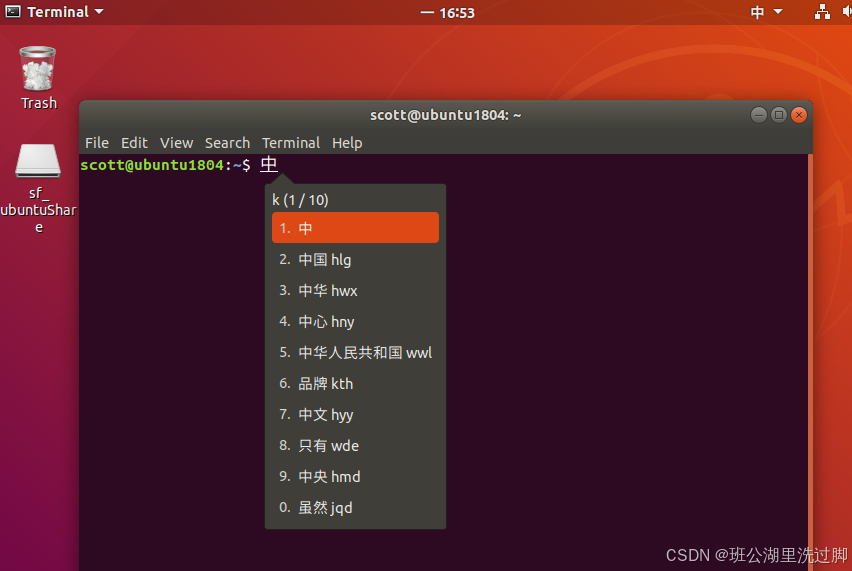Open the Terminal app menu in top bar
852x571 pixels.
click(x=54, y=12)
